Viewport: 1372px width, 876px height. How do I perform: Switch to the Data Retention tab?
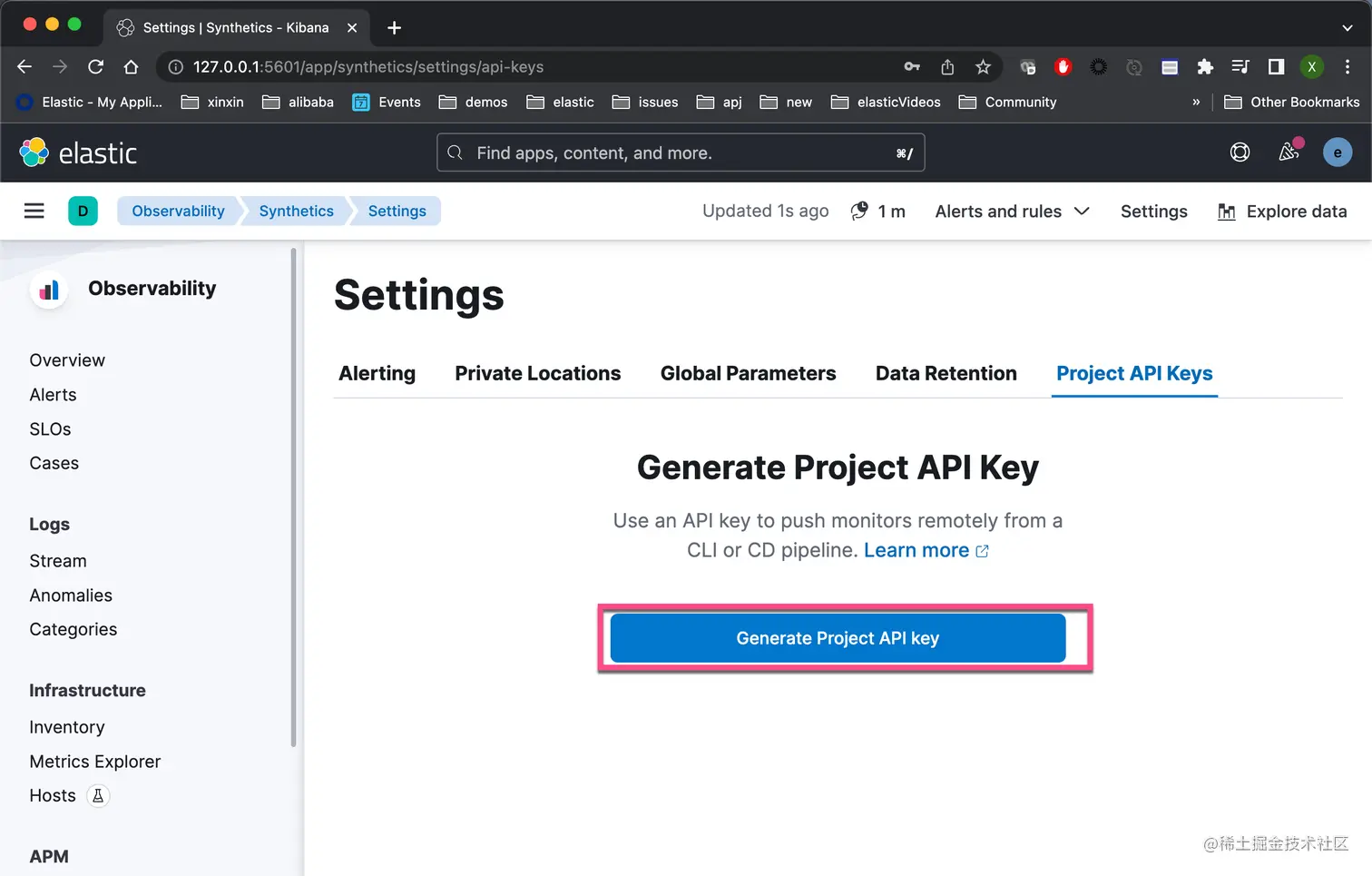(946, 373)
